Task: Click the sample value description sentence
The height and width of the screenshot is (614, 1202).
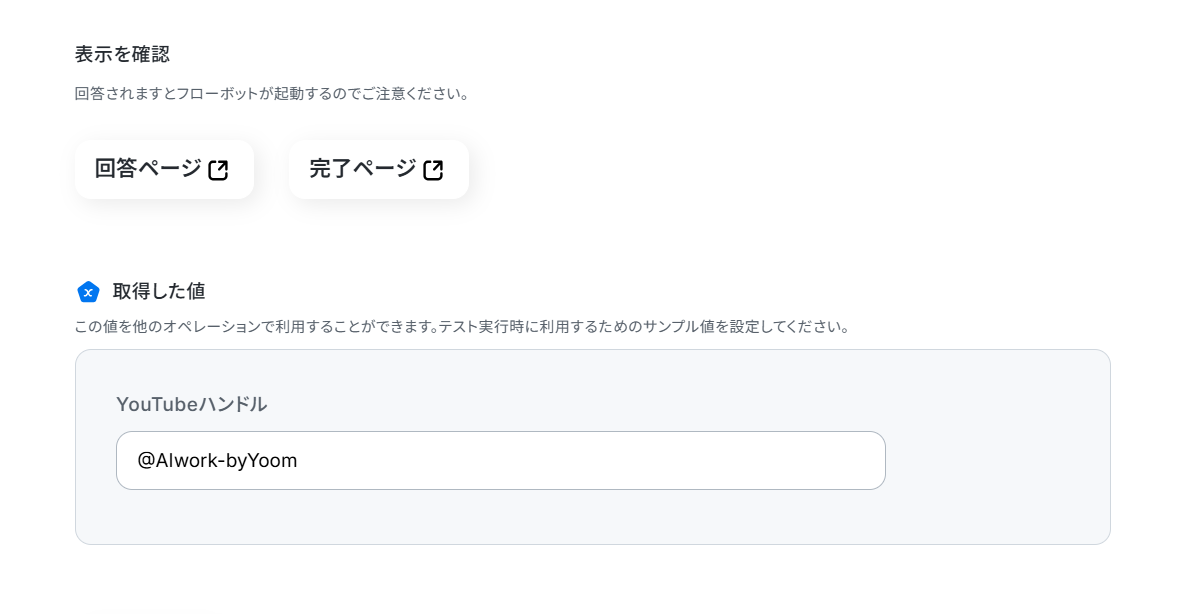Action: point(462,327)
